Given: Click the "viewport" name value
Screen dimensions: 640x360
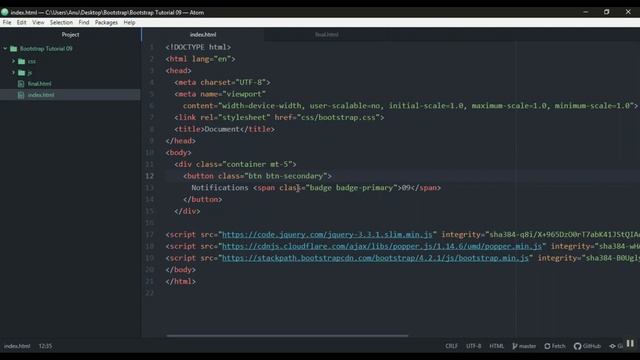Looking at the screenshot, I should point(244,94).
